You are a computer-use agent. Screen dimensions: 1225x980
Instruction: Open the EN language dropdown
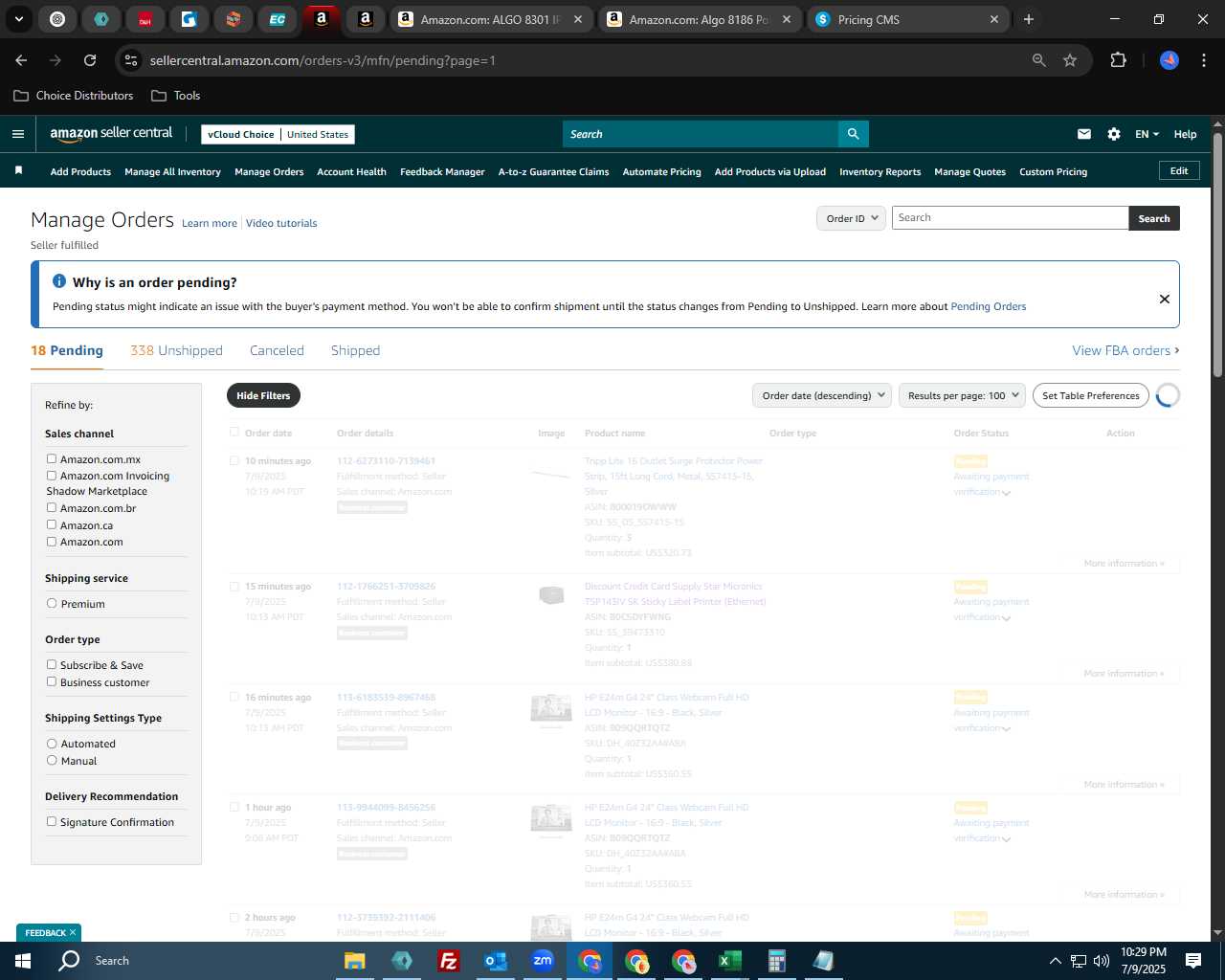coord(1147,134)
